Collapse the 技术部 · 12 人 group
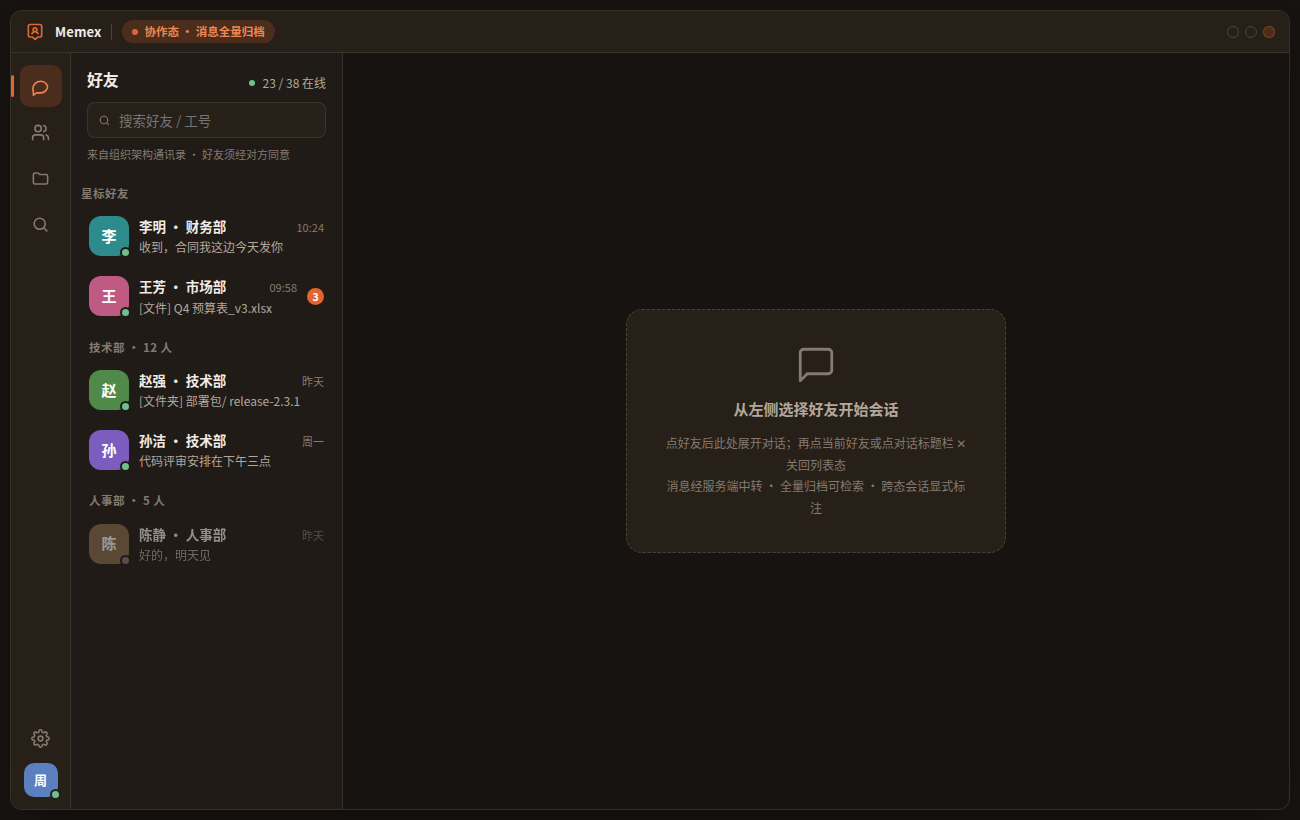 click(x=130, y=348)
